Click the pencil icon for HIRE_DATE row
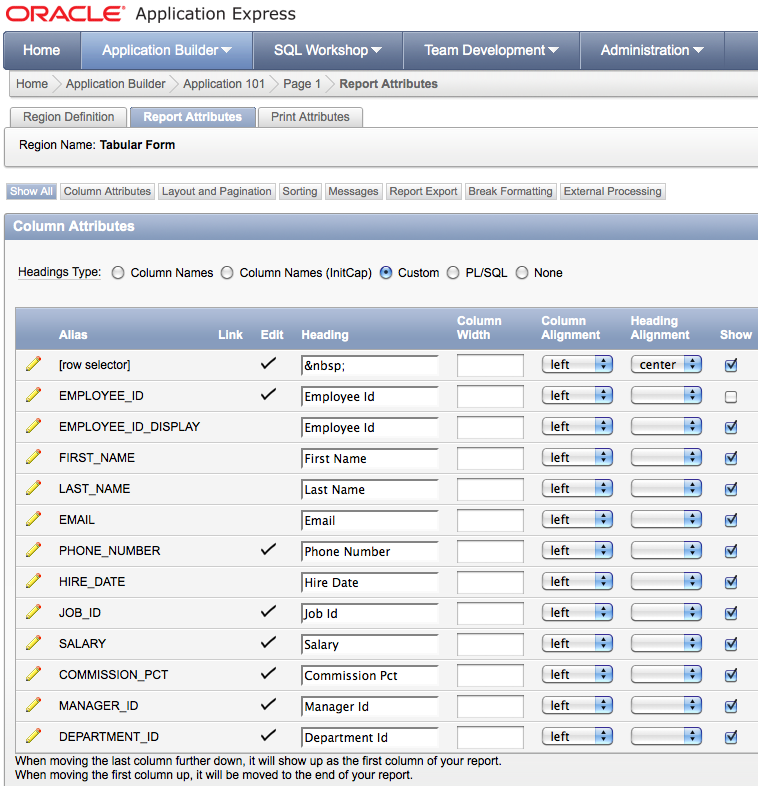Viewport: 758px width, 786px height. [33, 581]
